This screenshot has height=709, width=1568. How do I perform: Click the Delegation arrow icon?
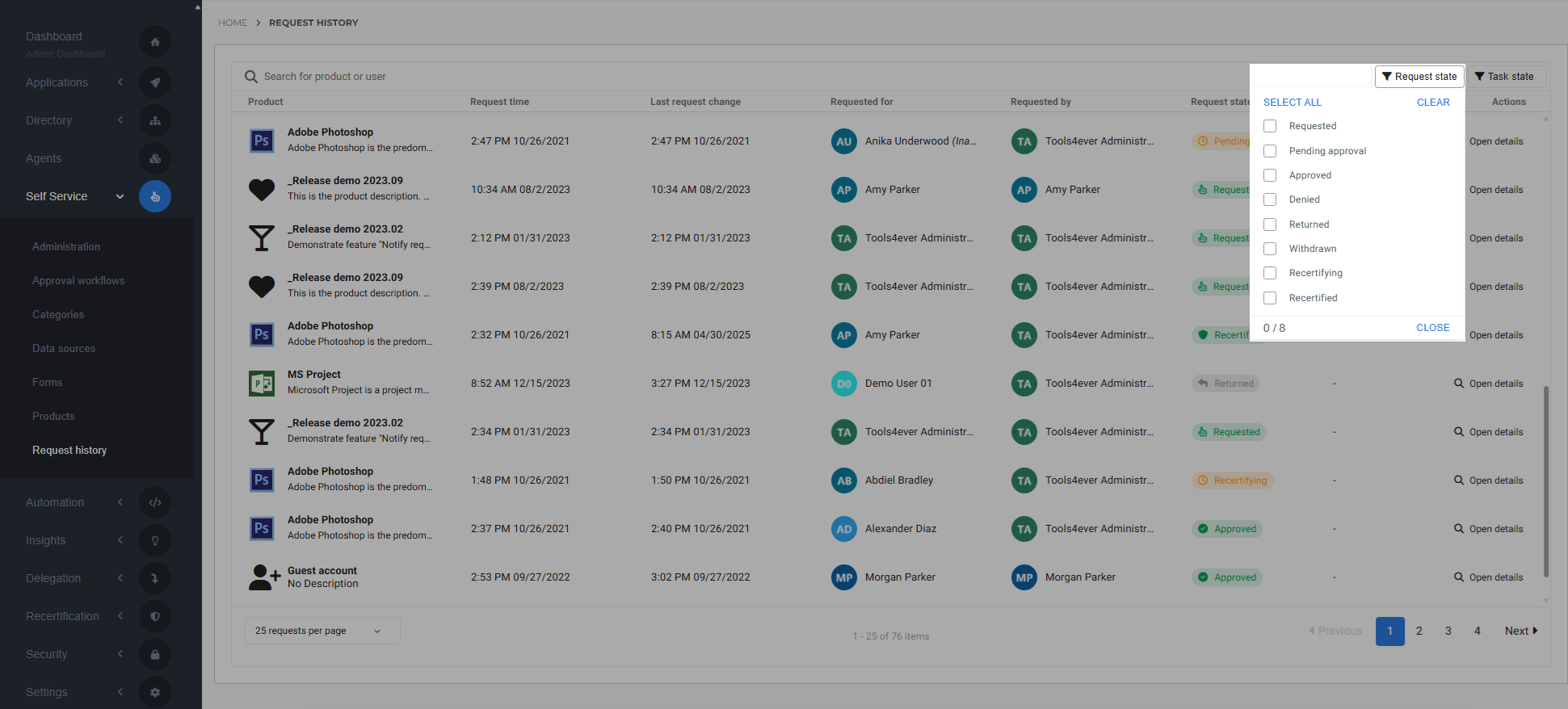(155, 578)
